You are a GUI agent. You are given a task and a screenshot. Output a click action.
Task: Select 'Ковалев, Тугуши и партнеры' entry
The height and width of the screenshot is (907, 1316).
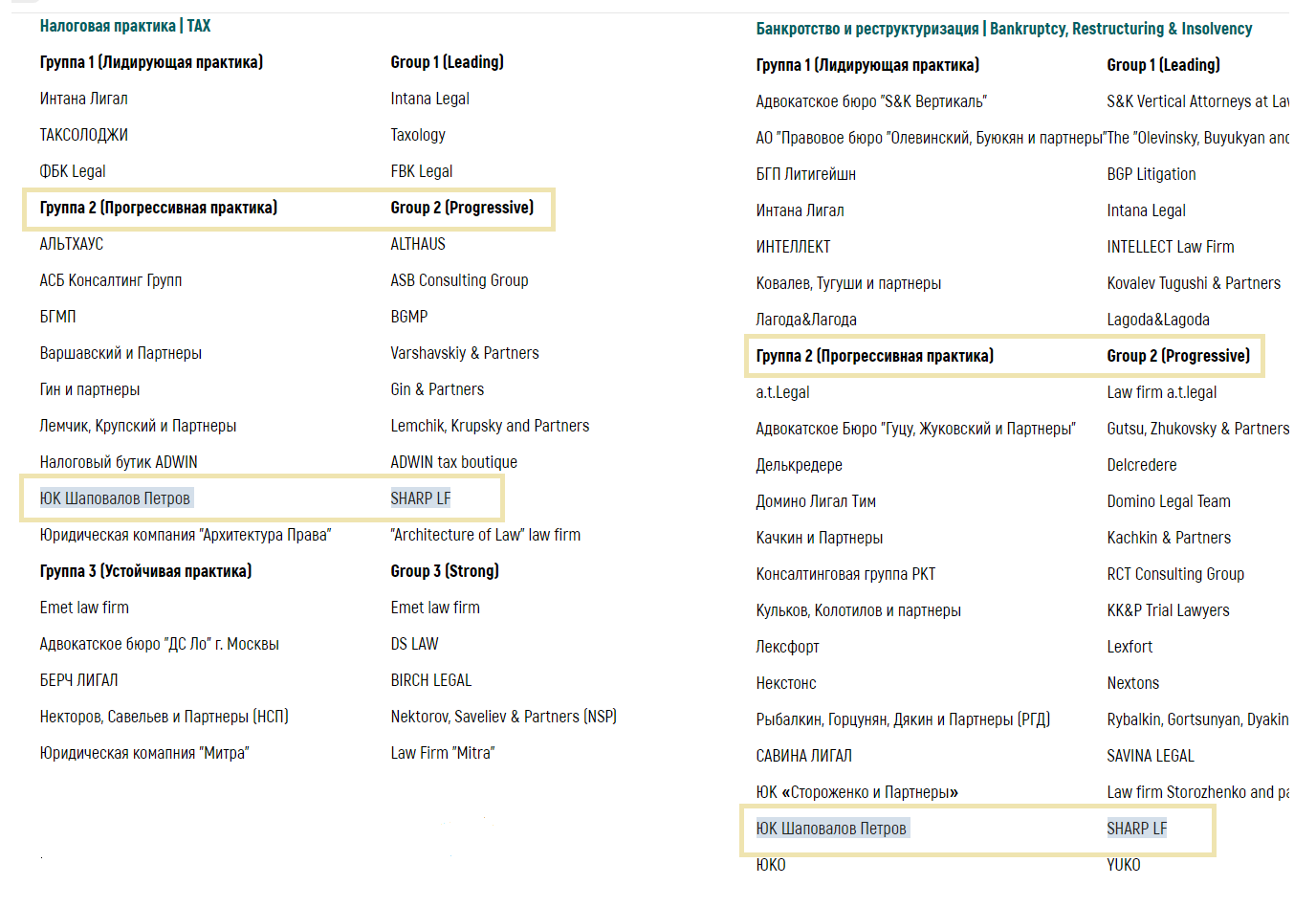click(848, 283)
